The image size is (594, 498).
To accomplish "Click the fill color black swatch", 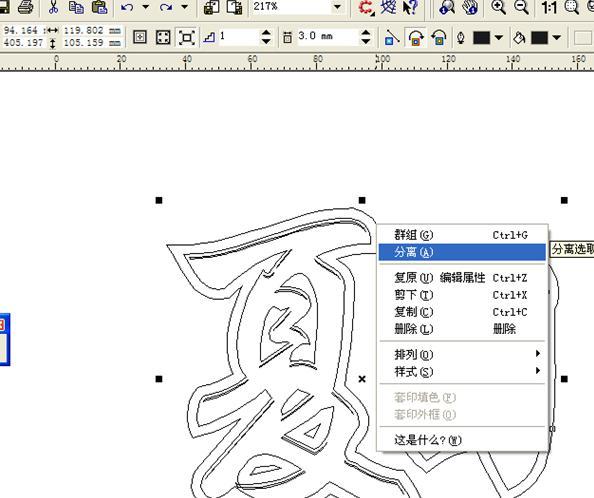I will tap(539, 37).
